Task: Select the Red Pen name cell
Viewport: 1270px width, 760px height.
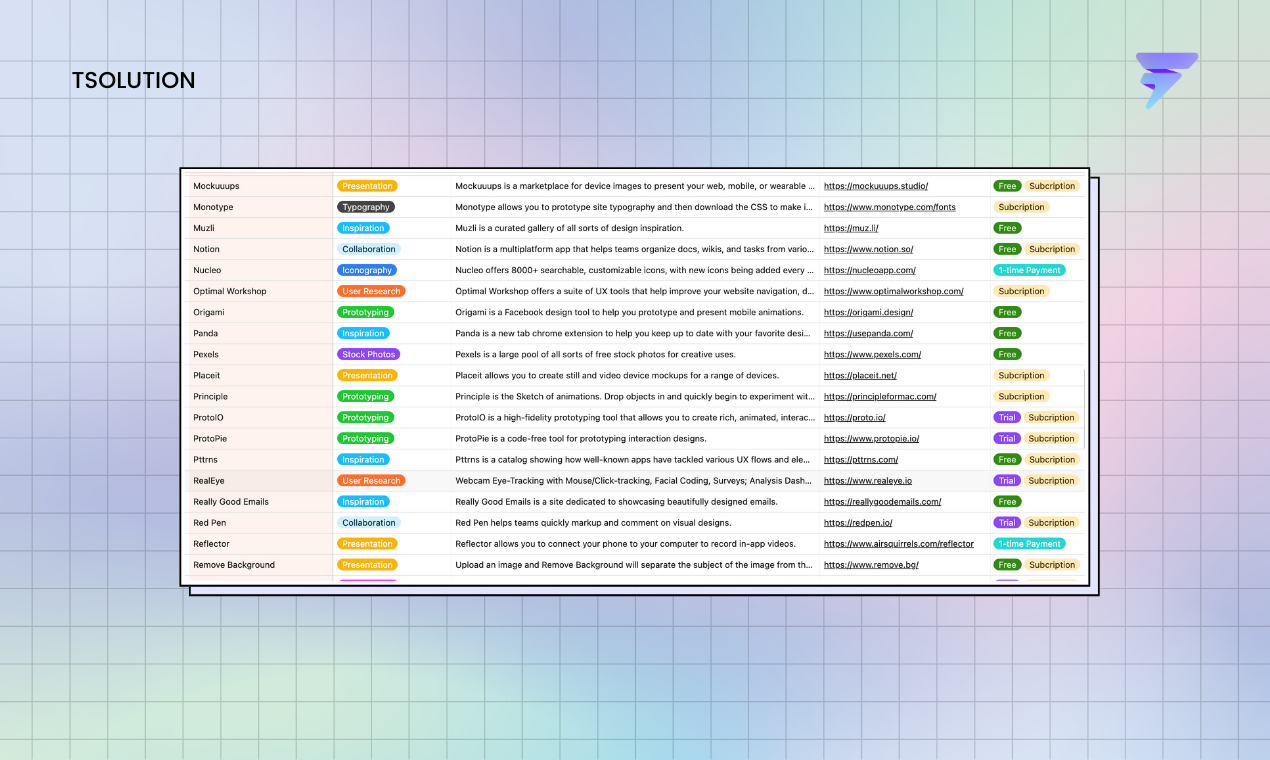Action: pos(261,522)
